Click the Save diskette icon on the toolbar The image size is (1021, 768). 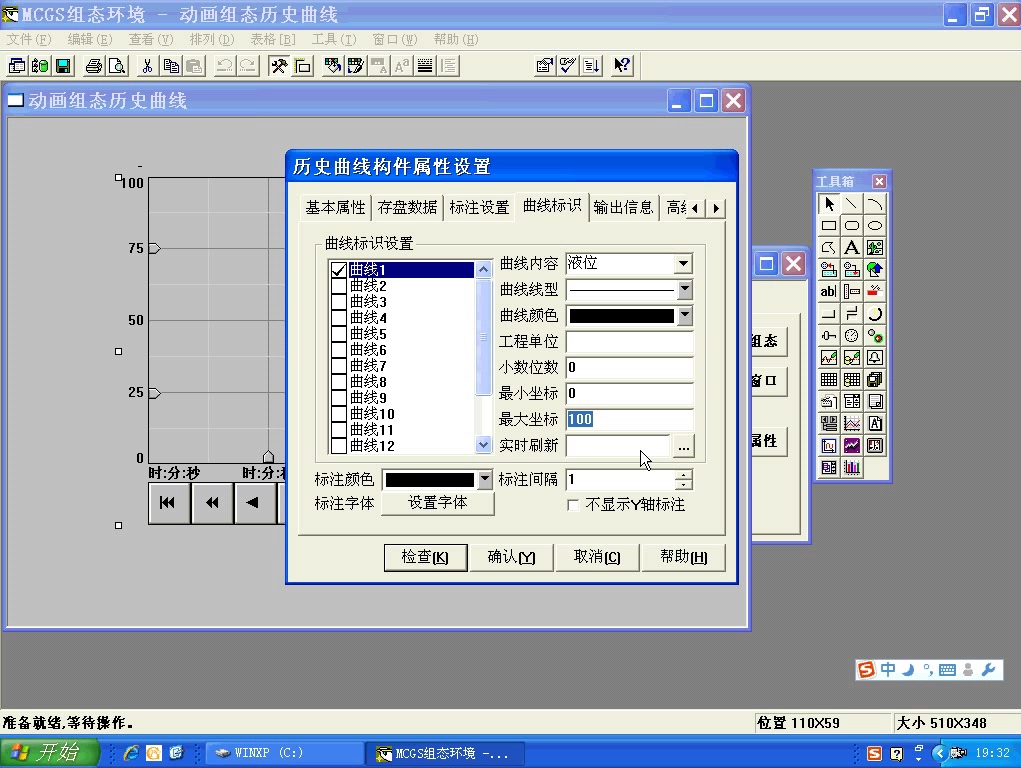[63, 65]
